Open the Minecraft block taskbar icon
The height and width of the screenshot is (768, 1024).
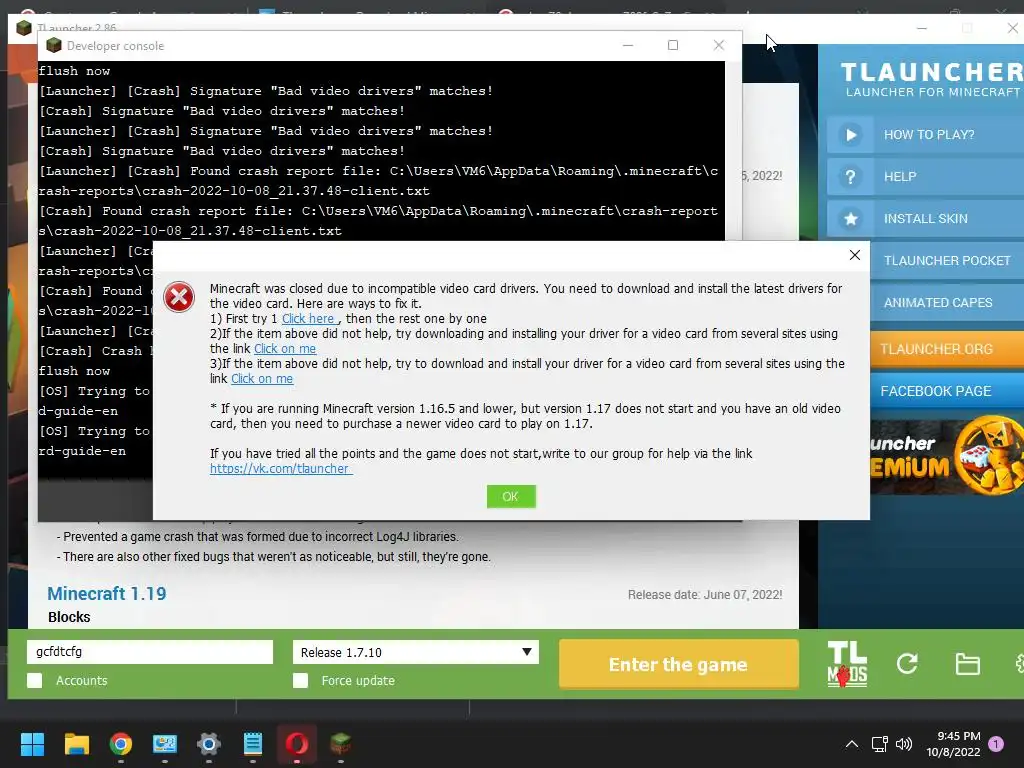[341, 744]
